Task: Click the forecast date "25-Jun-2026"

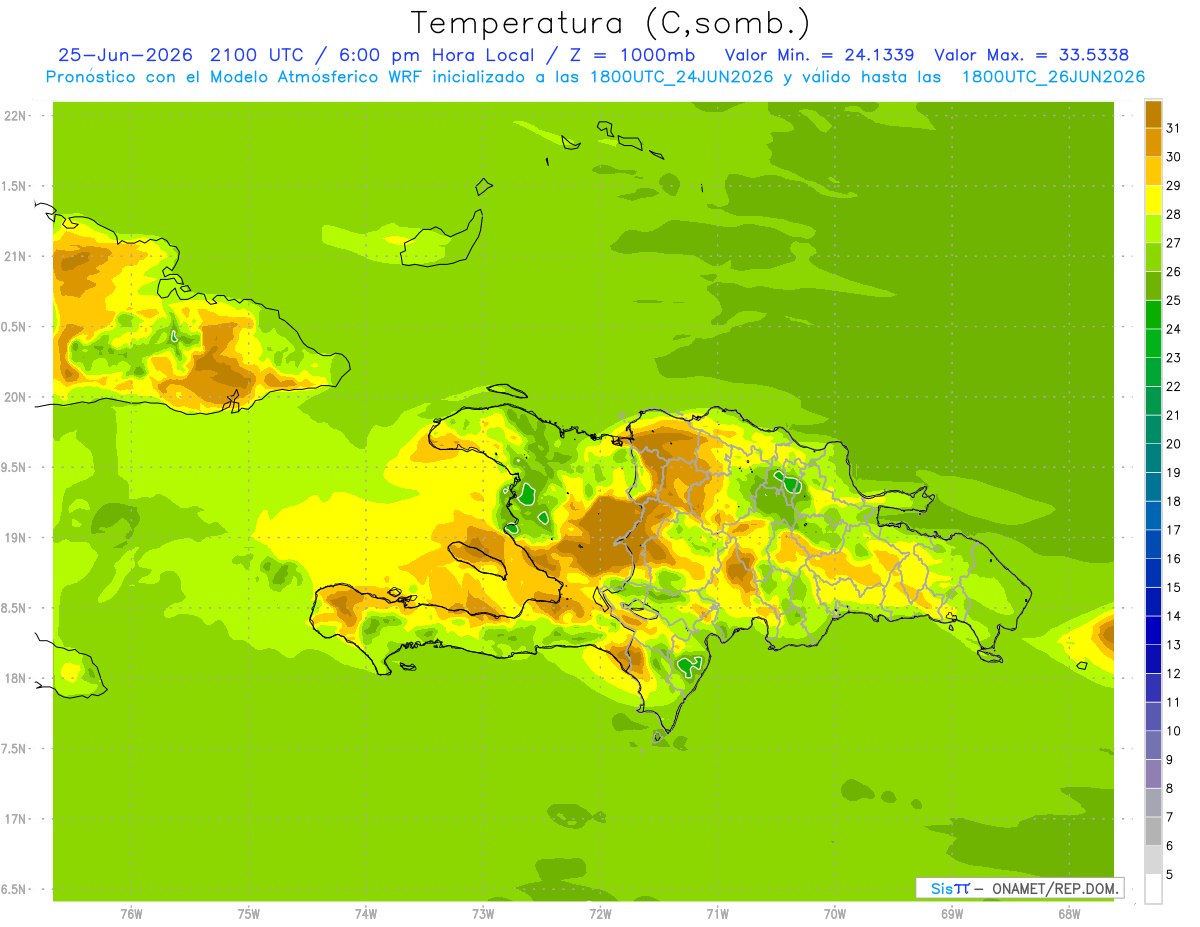Action: 127,55
